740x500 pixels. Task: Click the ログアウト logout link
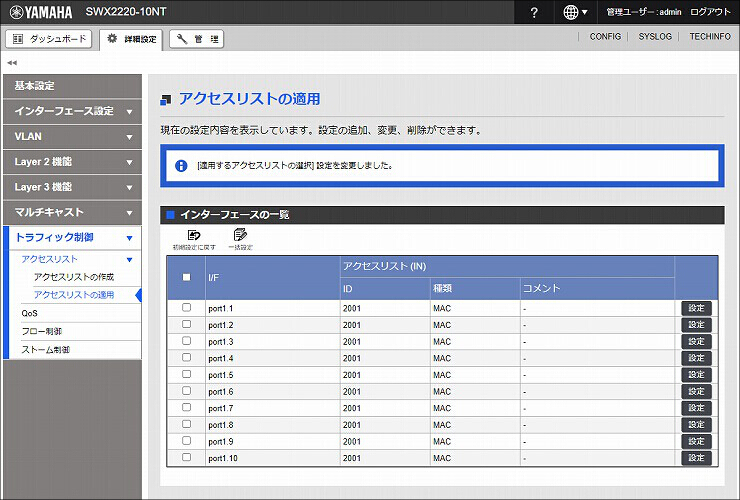(x=710, y=12)
